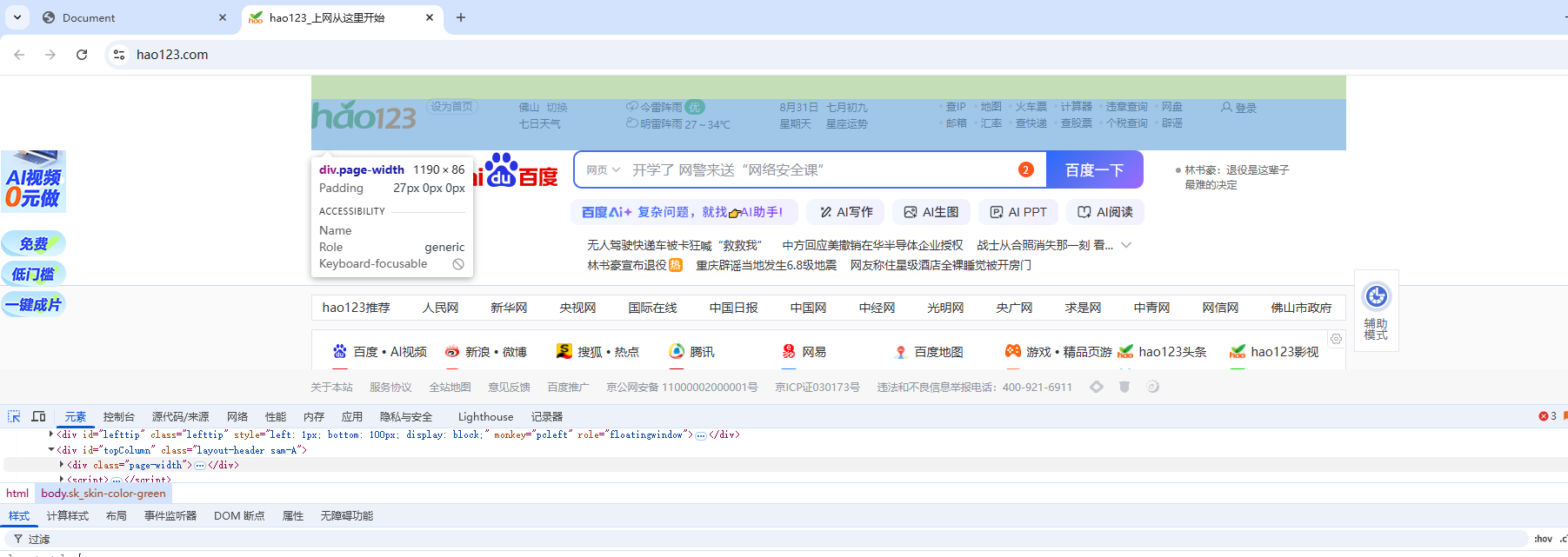The width and height of the screenshot is (1568, 557).
Task: Open a new browser tab with plus
Action: (461, 17)
